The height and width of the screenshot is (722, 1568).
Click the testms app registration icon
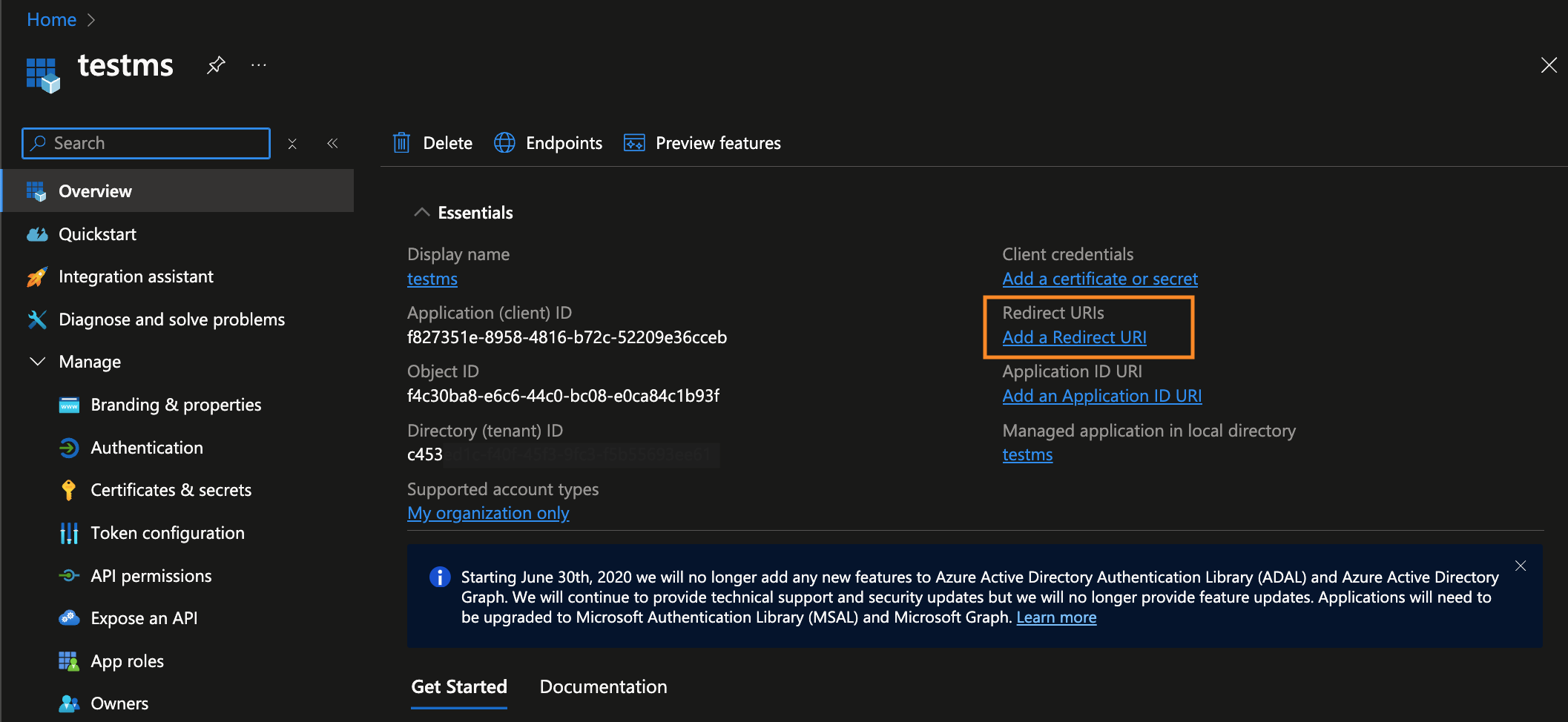click(x=43, y=75)
